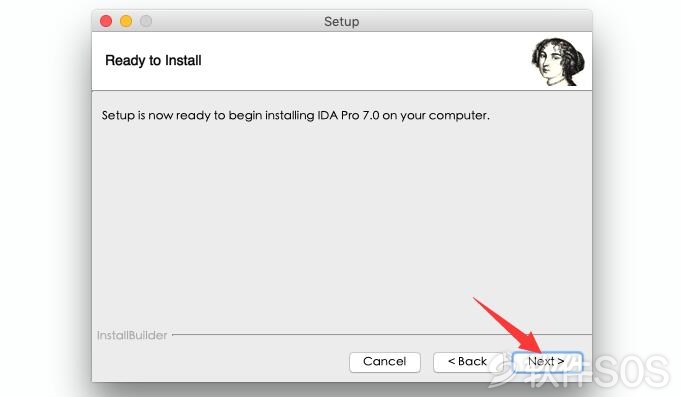Click the Next > button to begin installation
This screenshot has width=681, height=397.
(x=547, y=362)
